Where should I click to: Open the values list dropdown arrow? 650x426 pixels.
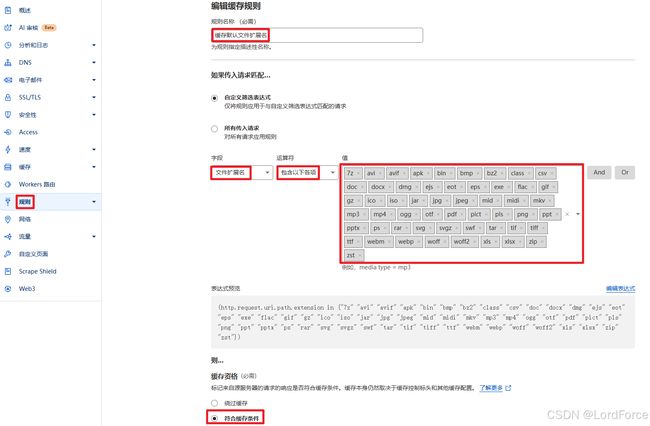pyautogui.click(x=578, y=214)
